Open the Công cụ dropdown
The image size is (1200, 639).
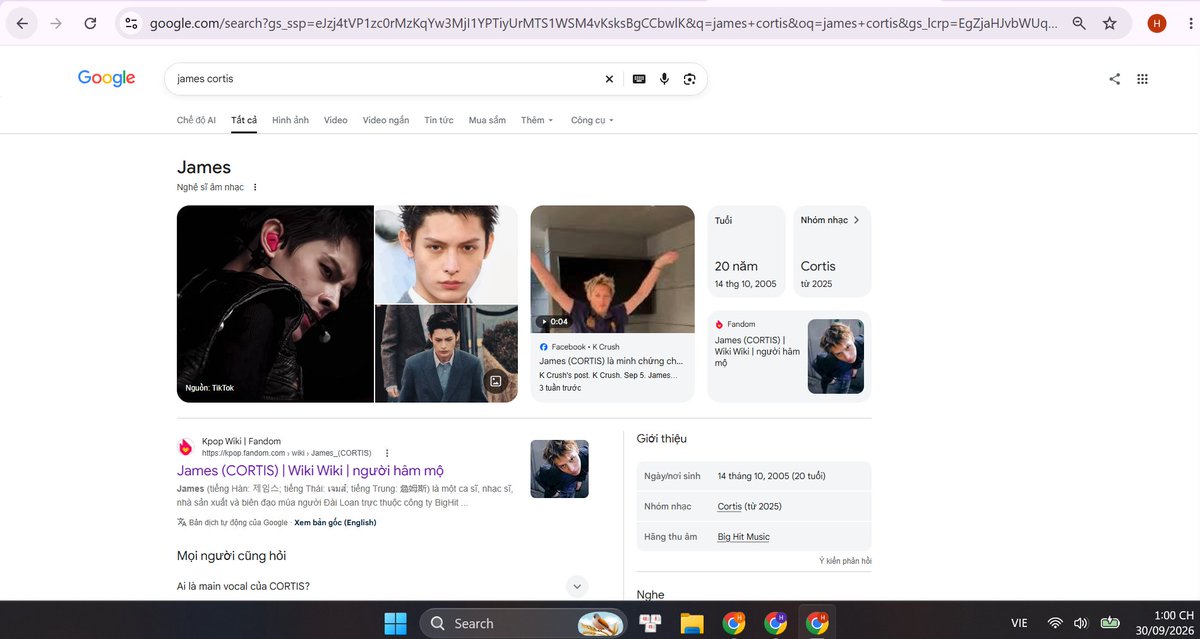pyautogui.click(x=592, y=120)
